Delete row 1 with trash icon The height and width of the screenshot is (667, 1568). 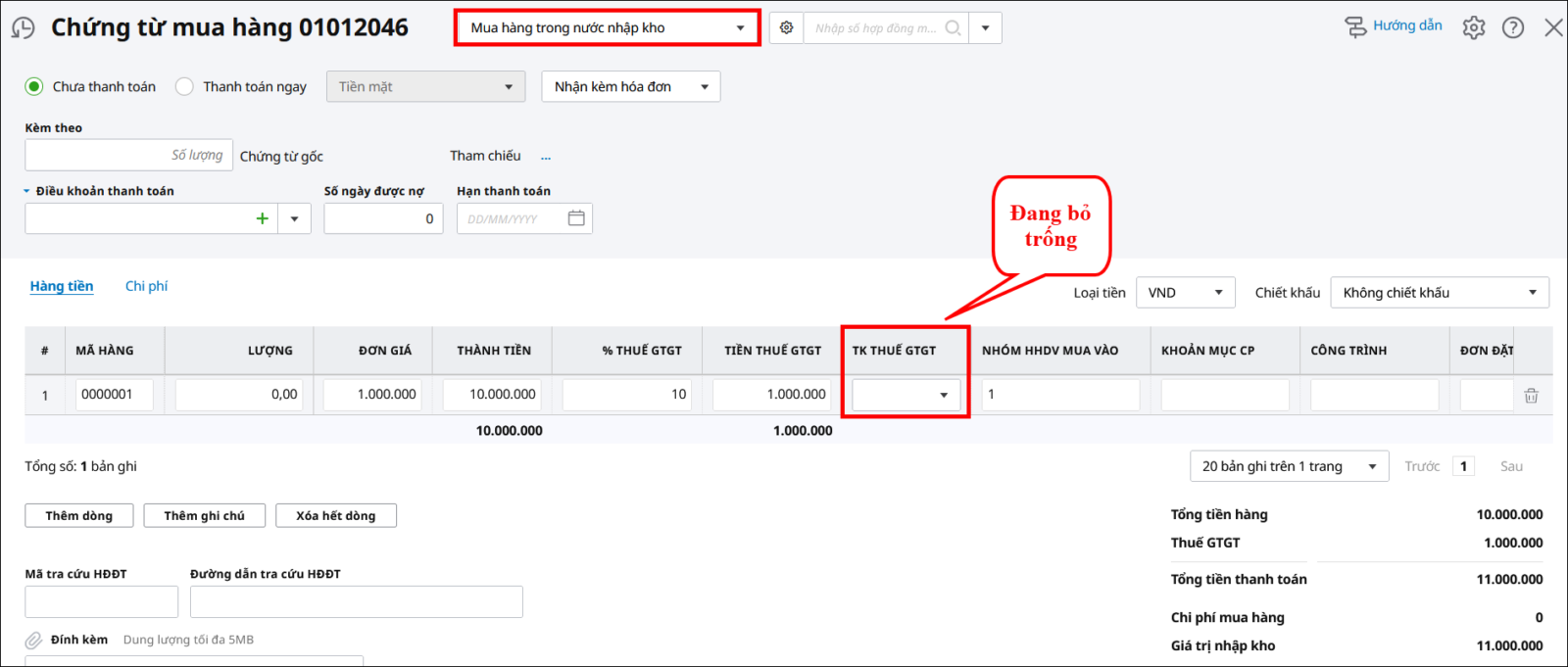1531,396
